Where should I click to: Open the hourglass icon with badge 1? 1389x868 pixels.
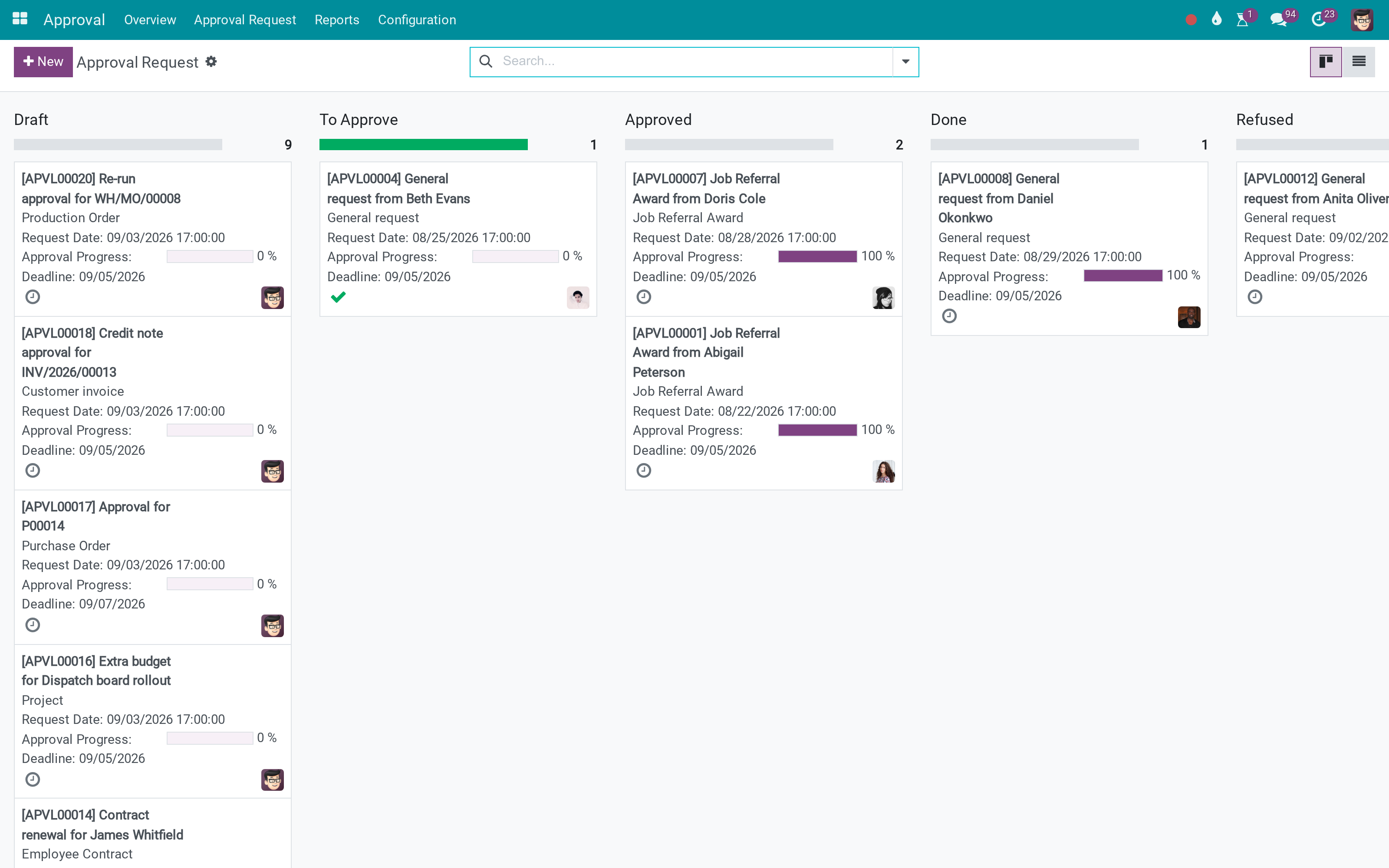pyautogui.click(x=1243, y=20)
